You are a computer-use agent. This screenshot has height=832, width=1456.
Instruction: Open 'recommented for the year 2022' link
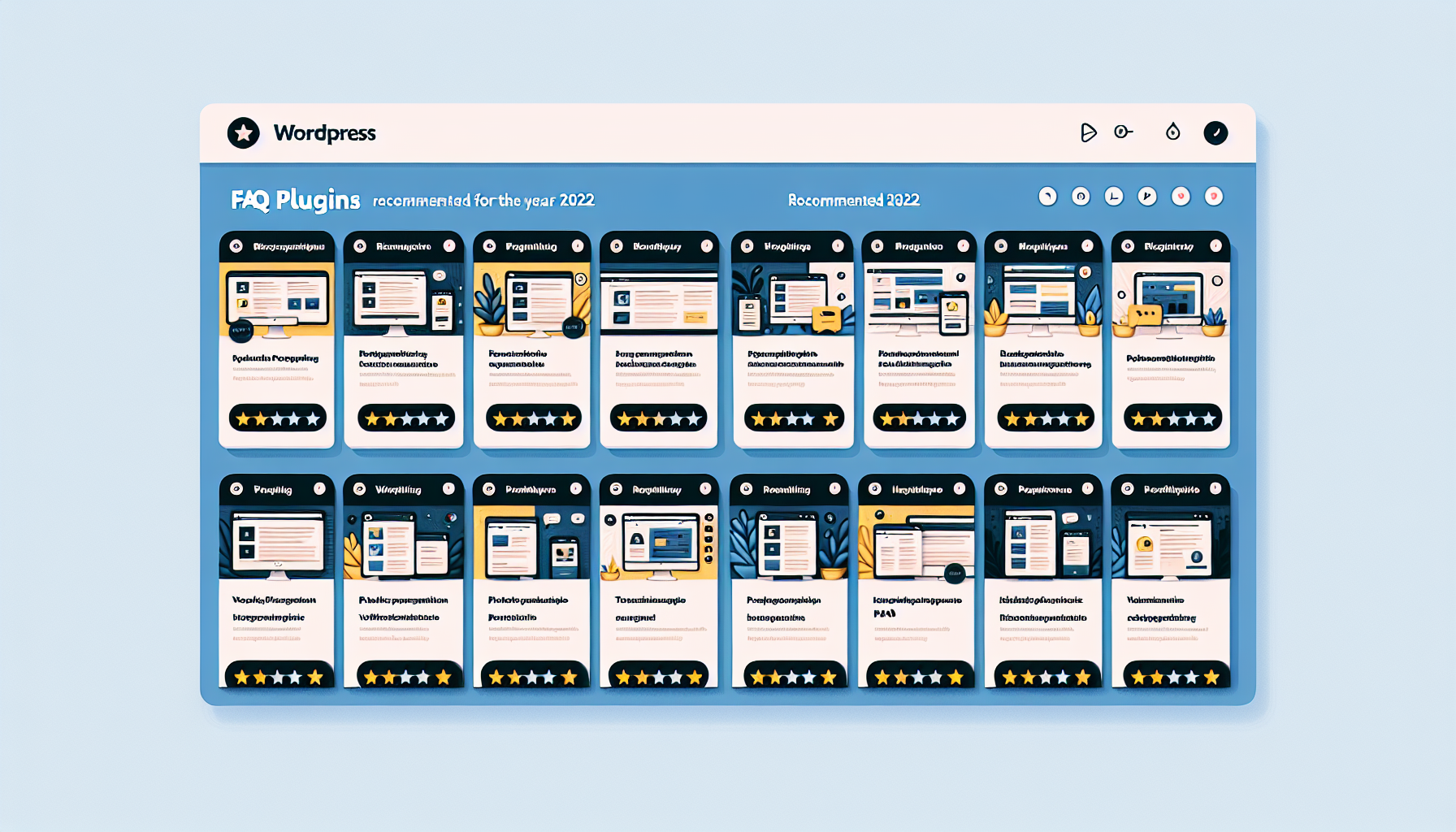(483, 201)
